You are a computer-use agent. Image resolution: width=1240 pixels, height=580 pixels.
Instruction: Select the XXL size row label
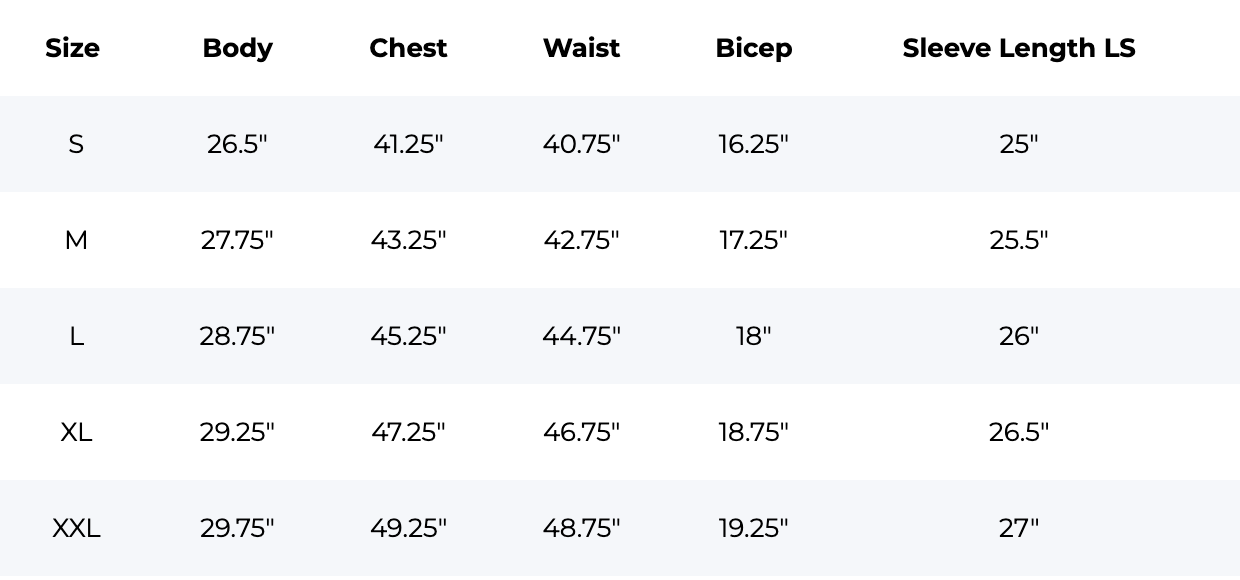(x=76, y=528)
